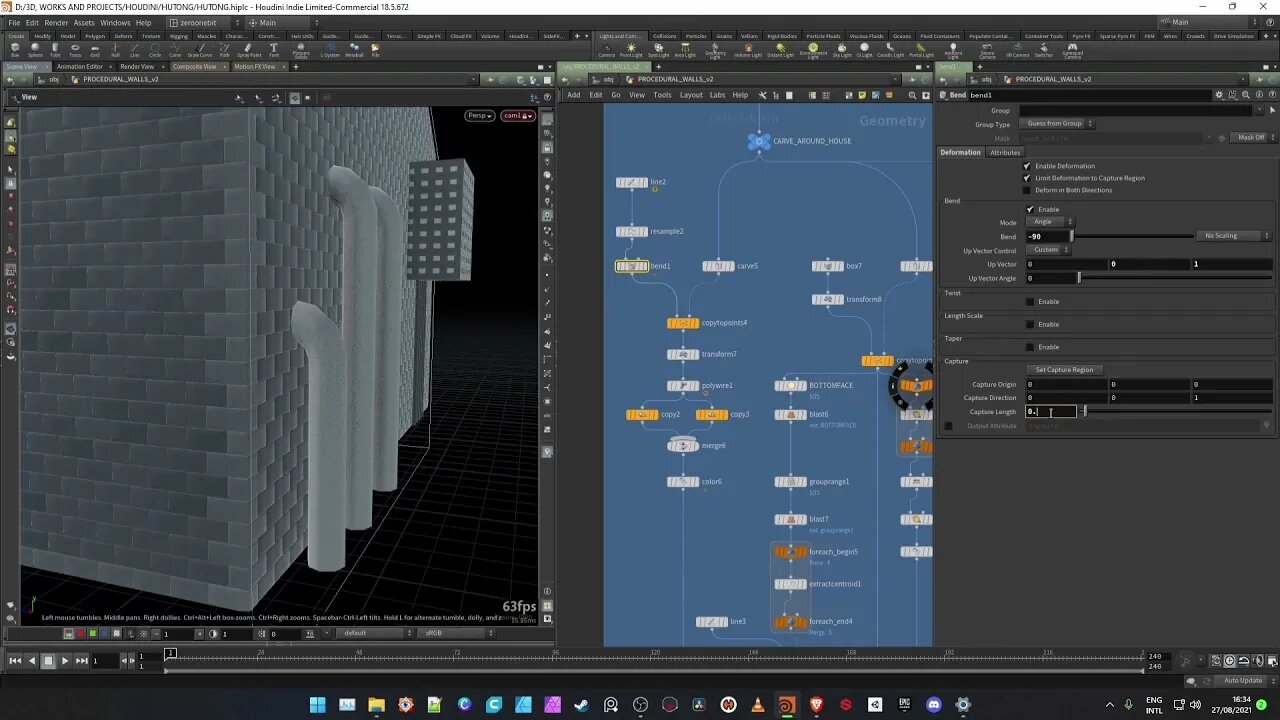This screenshot has width=1280, height=720.
Task: Click the Point Light shelf tool
Action: click(631, 50)
